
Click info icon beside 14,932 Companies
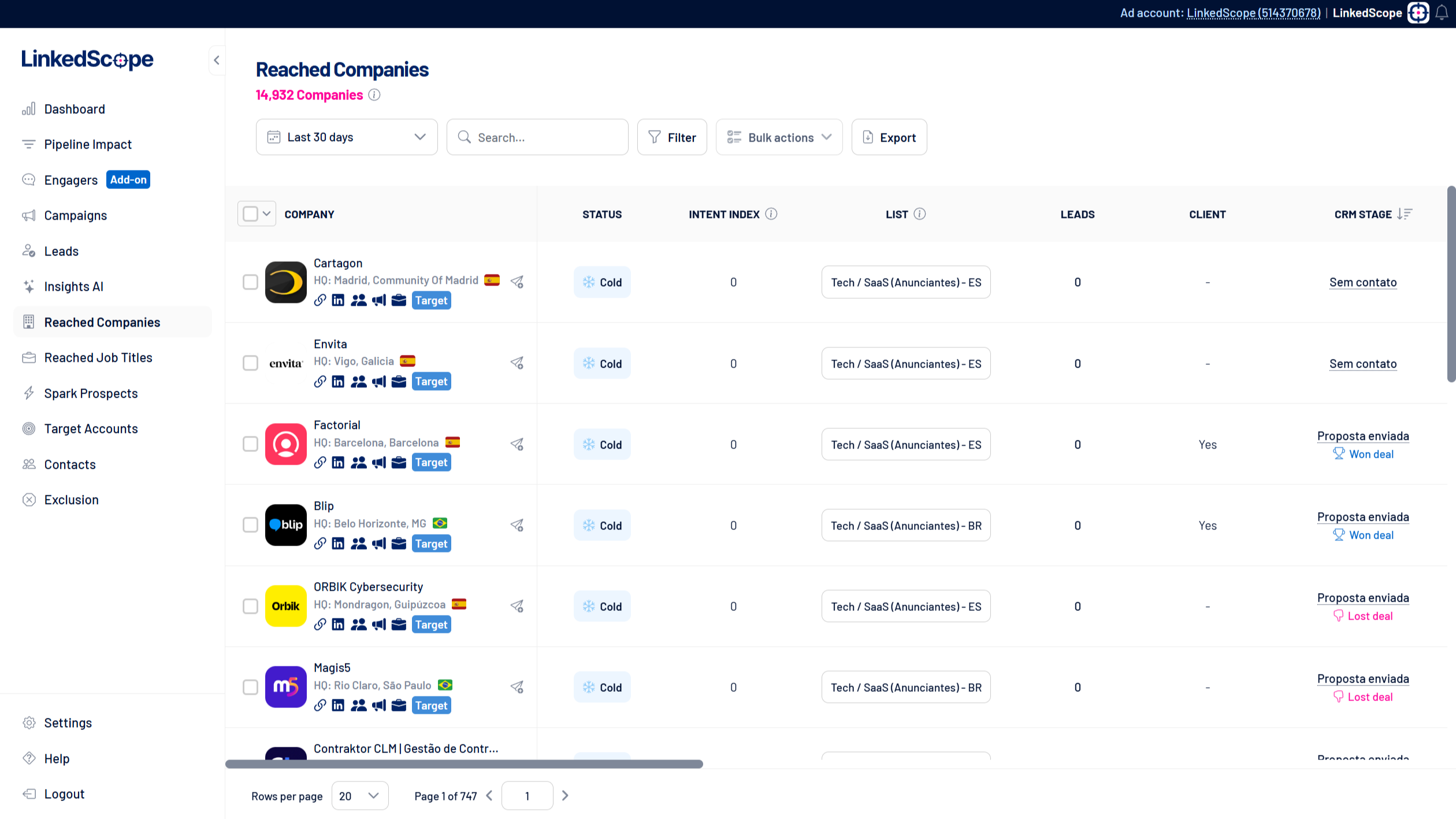tap(374, 95)
